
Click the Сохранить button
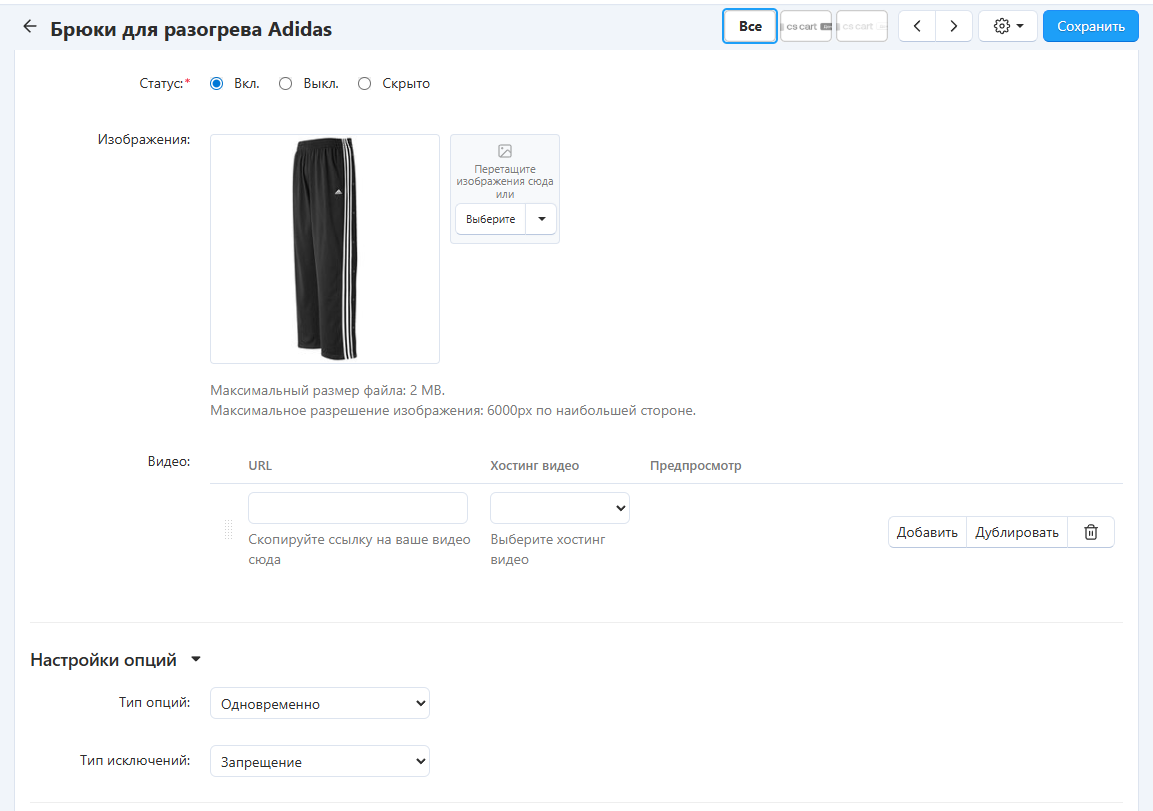pos(1090,26)
